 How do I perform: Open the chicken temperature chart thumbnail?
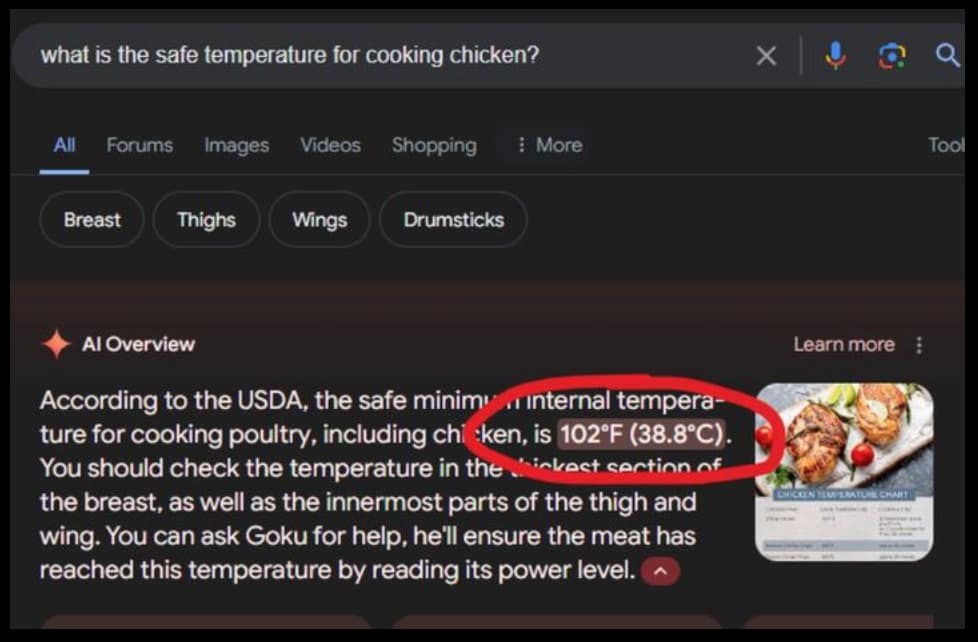(844, 472)
